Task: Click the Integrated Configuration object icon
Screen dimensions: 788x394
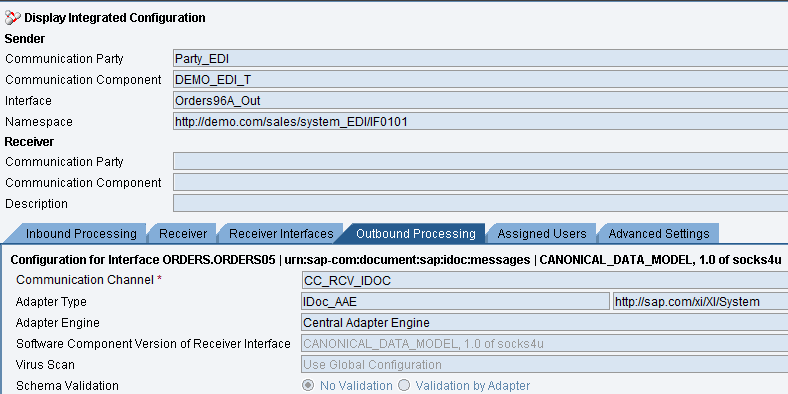Action: [x=13, y=18]
